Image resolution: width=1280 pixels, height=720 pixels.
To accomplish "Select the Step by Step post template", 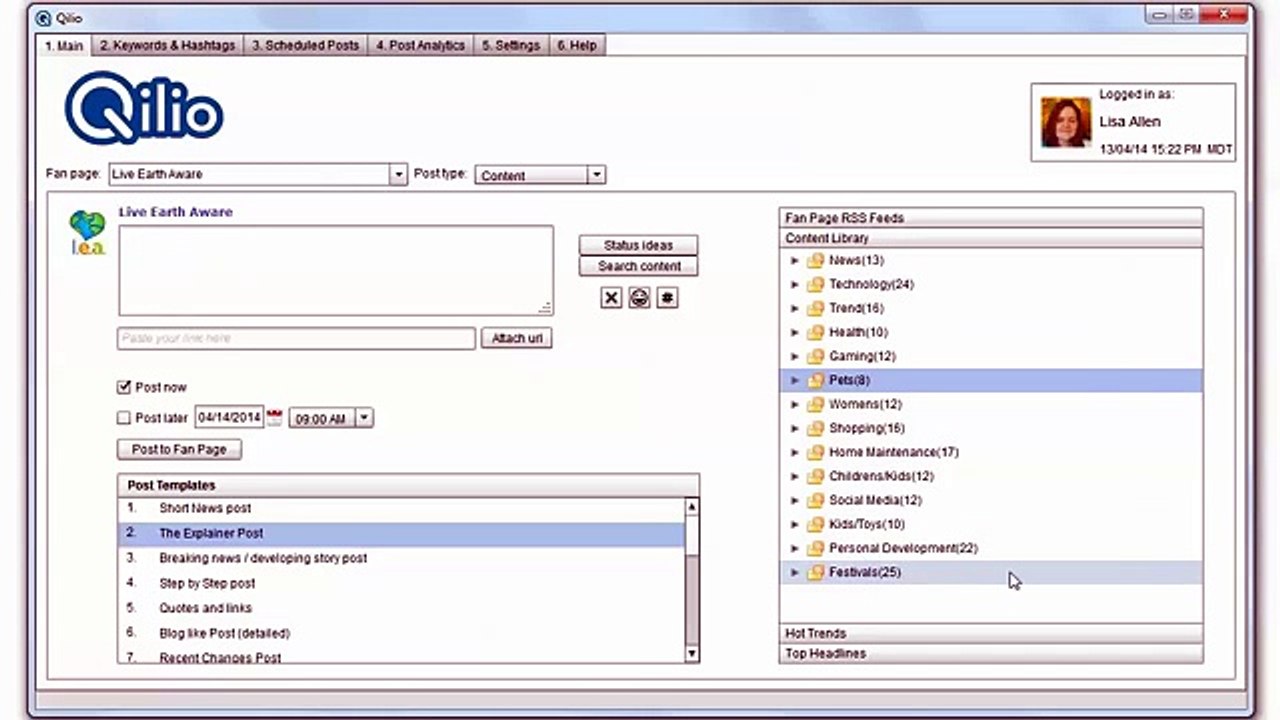I will pyautogui.click(x=401, y=583).
